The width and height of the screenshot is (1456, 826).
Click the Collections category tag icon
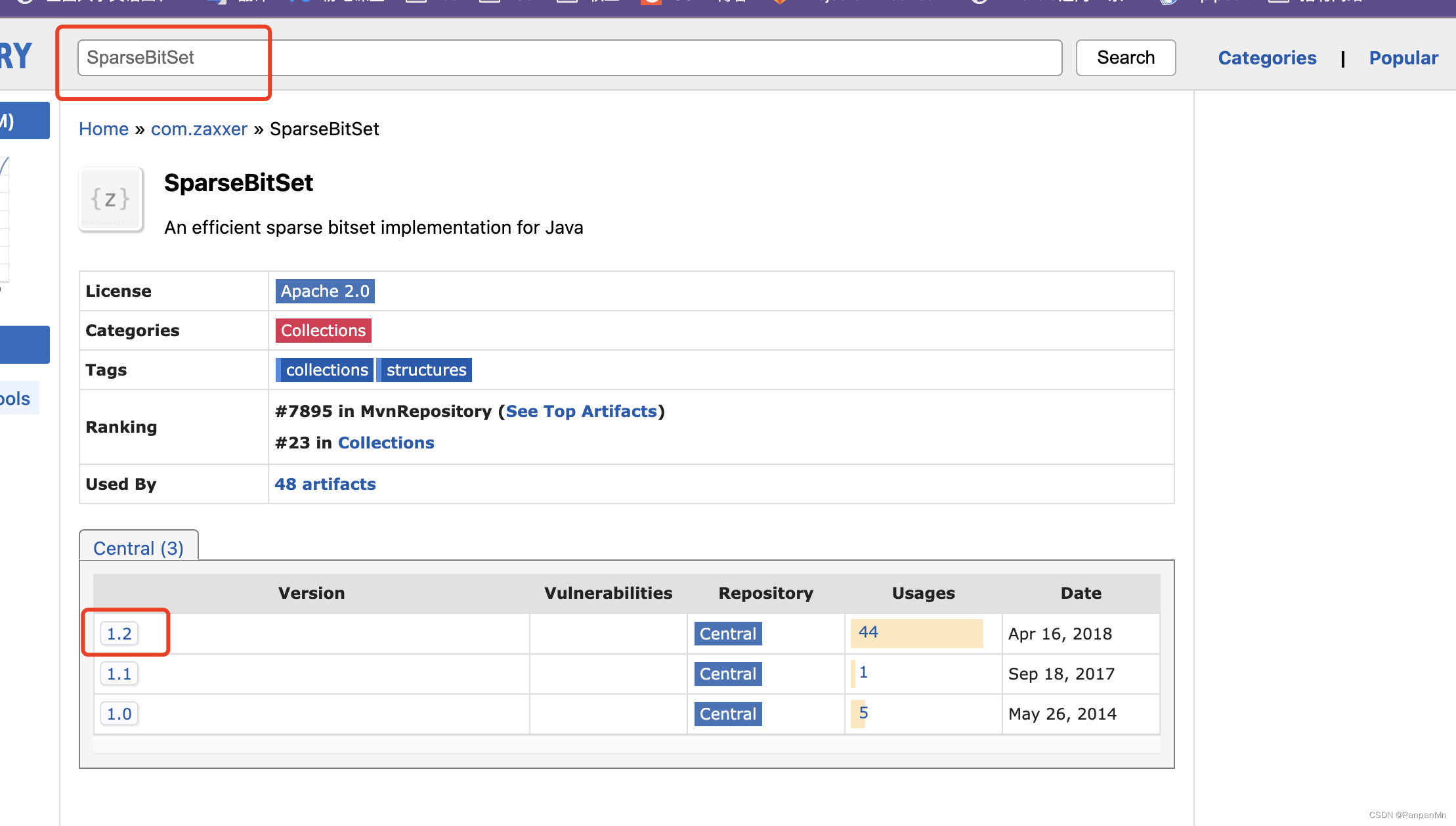pyautogui.click(x=322, y=330)
